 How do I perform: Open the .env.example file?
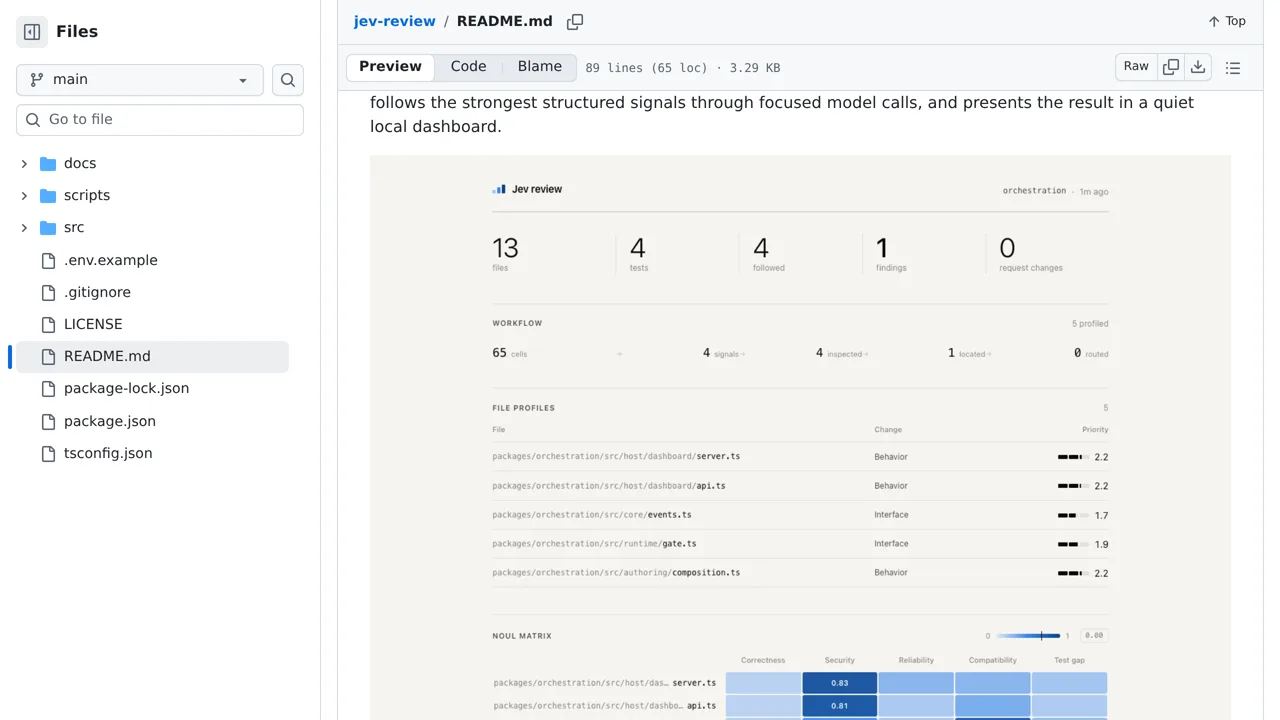[111, 260]
